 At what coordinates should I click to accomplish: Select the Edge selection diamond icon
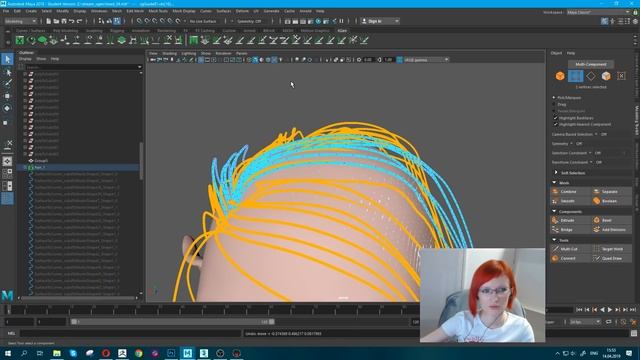tap(591, 76)
